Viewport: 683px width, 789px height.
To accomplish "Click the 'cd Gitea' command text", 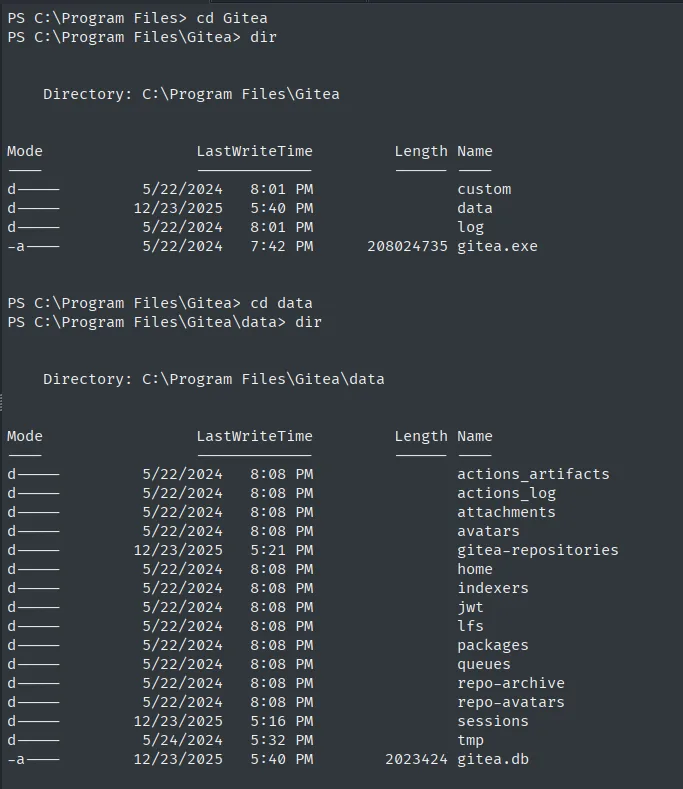I will (232, 18).
